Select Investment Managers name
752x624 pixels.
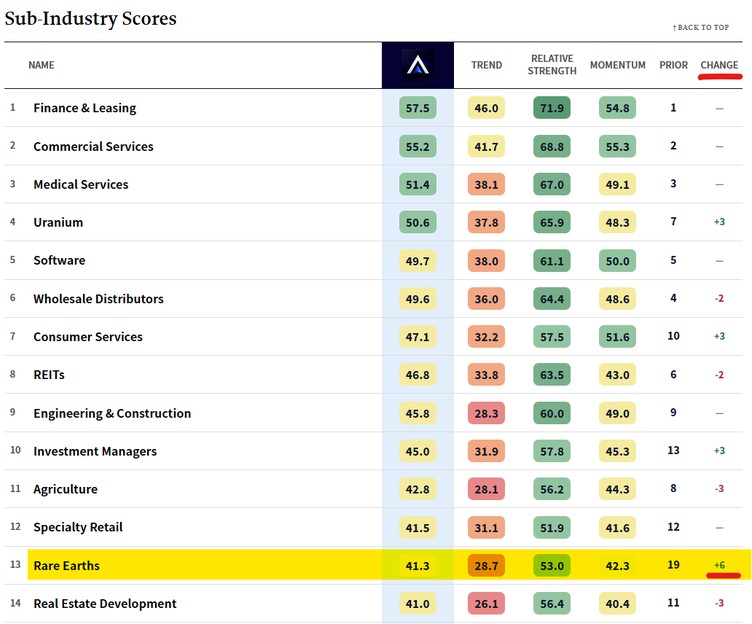coord(95,451)
